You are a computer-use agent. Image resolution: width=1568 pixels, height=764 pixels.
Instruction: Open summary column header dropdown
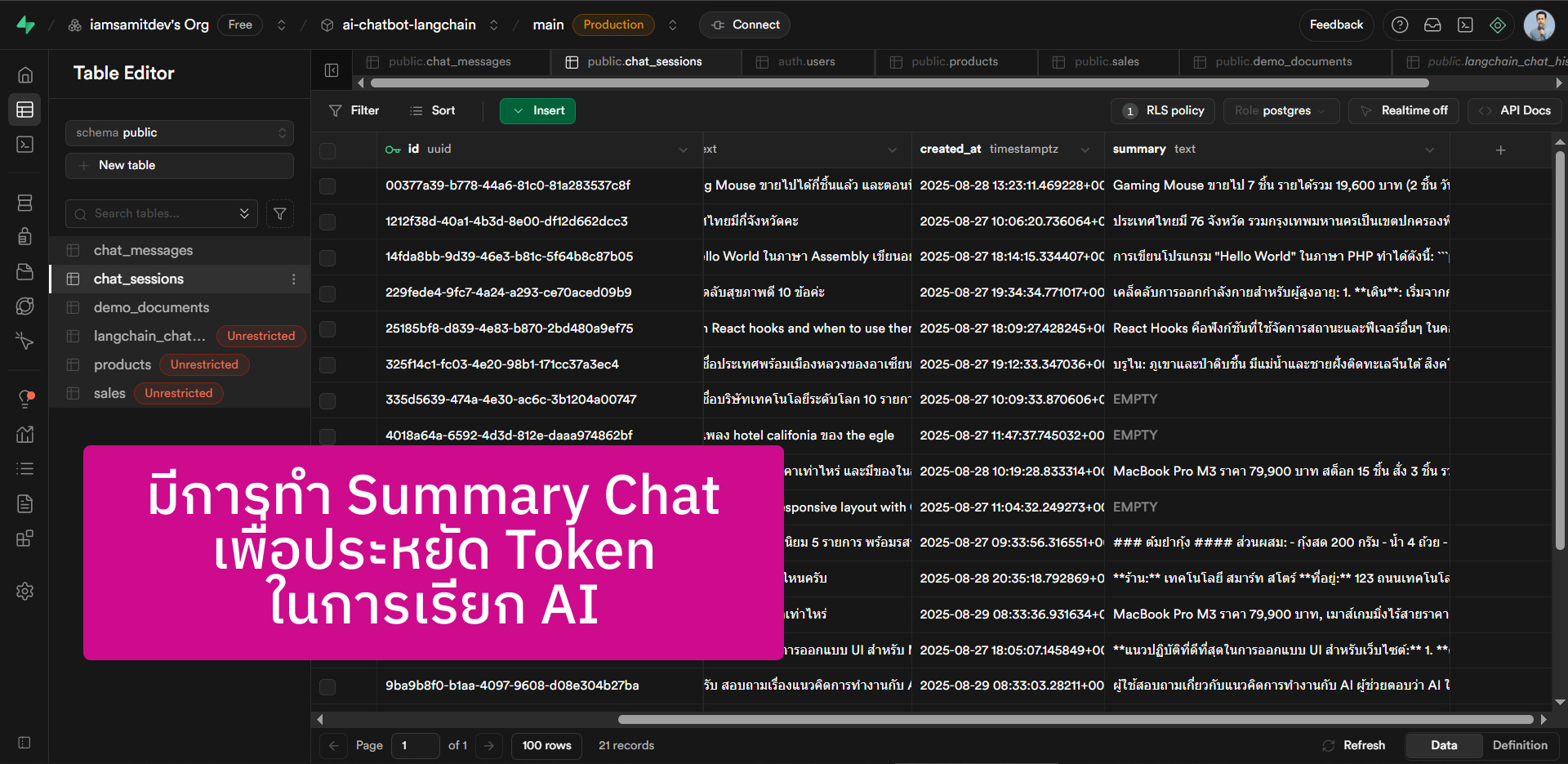(x=1430, y=150)
